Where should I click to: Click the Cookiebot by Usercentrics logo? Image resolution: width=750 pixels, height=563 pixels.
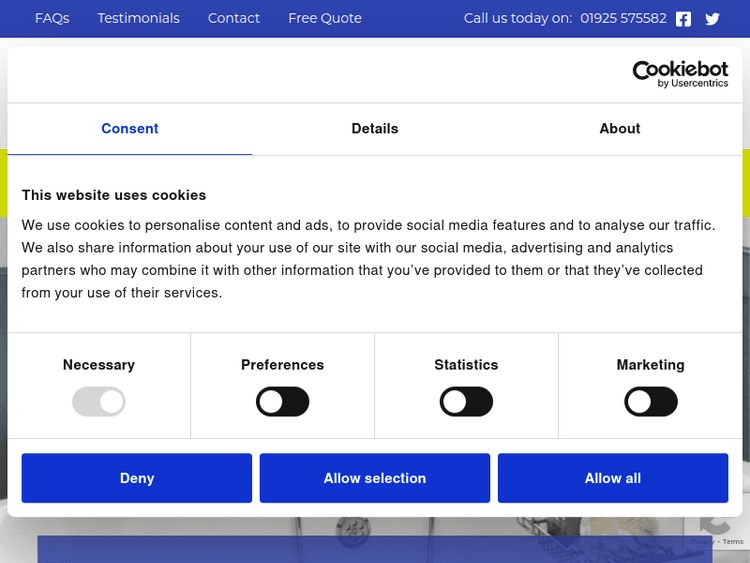680,74
